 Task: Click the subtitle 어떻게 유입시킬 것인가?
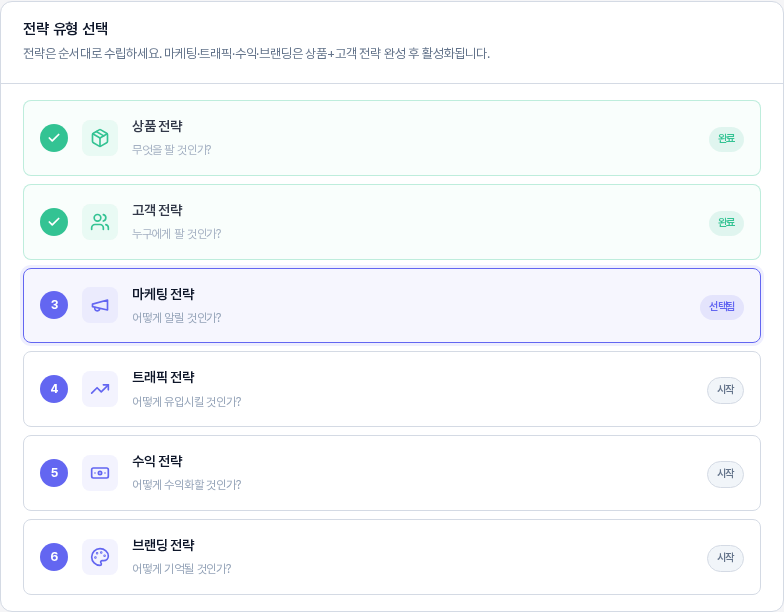tap(186, 402)
